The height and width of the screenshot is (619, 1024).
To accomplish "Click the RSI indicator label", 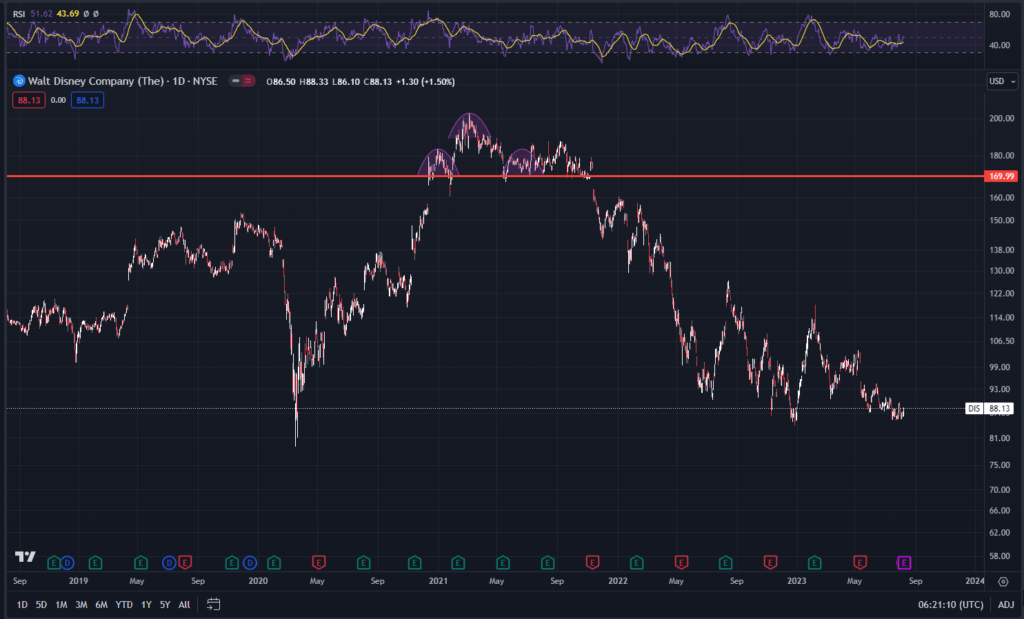I will [x=19, y=14].
